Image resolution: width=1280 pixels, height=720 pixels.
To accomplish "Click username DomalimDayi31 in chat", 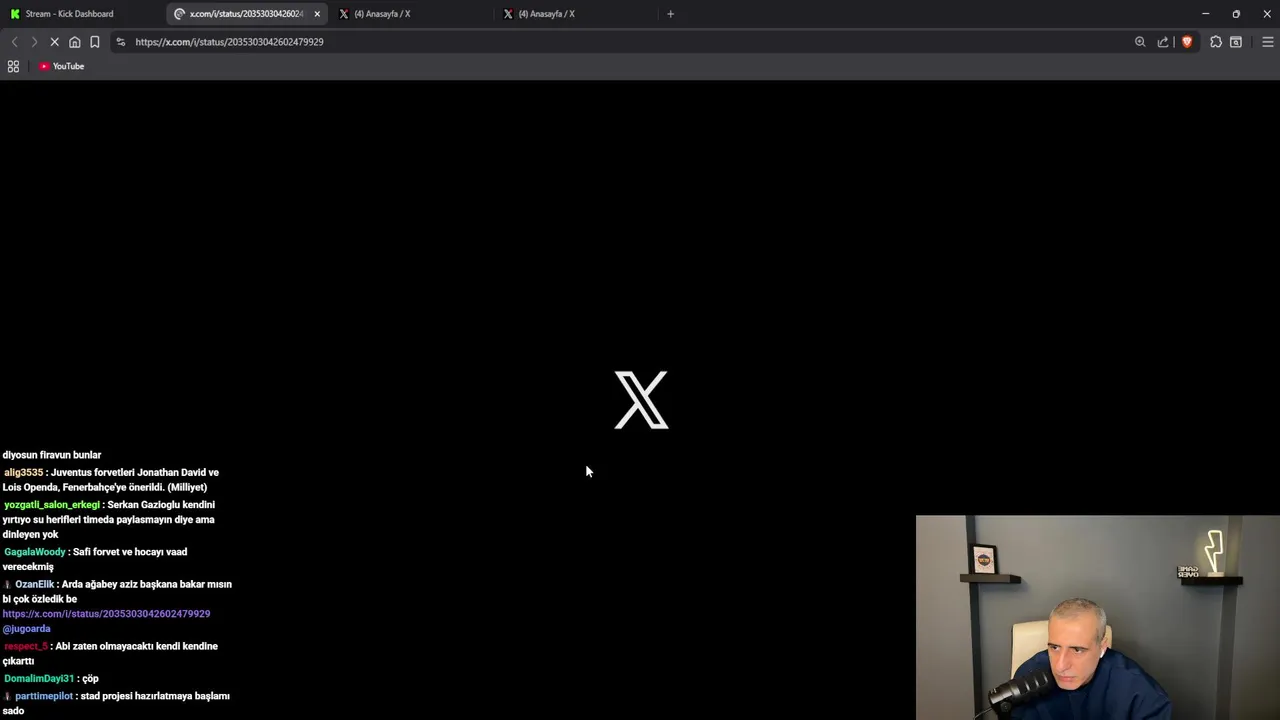I will (39, 679).
